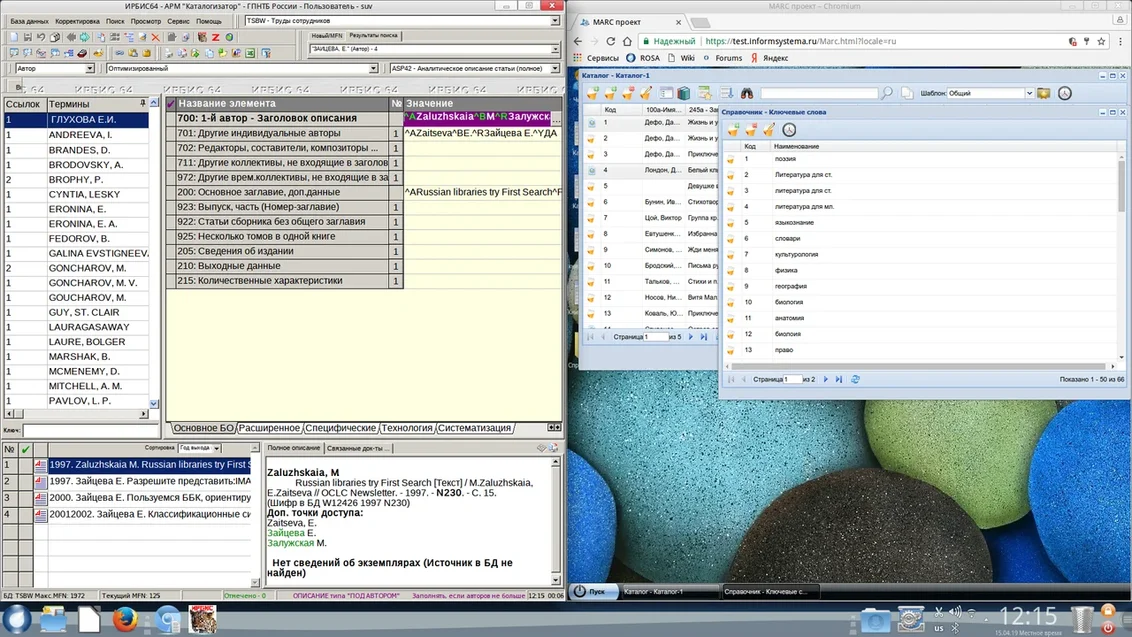This screenshot has width=1132, height=637.
Task: Open the Автор dictionary type dropdown
Action: coord(90,69)
